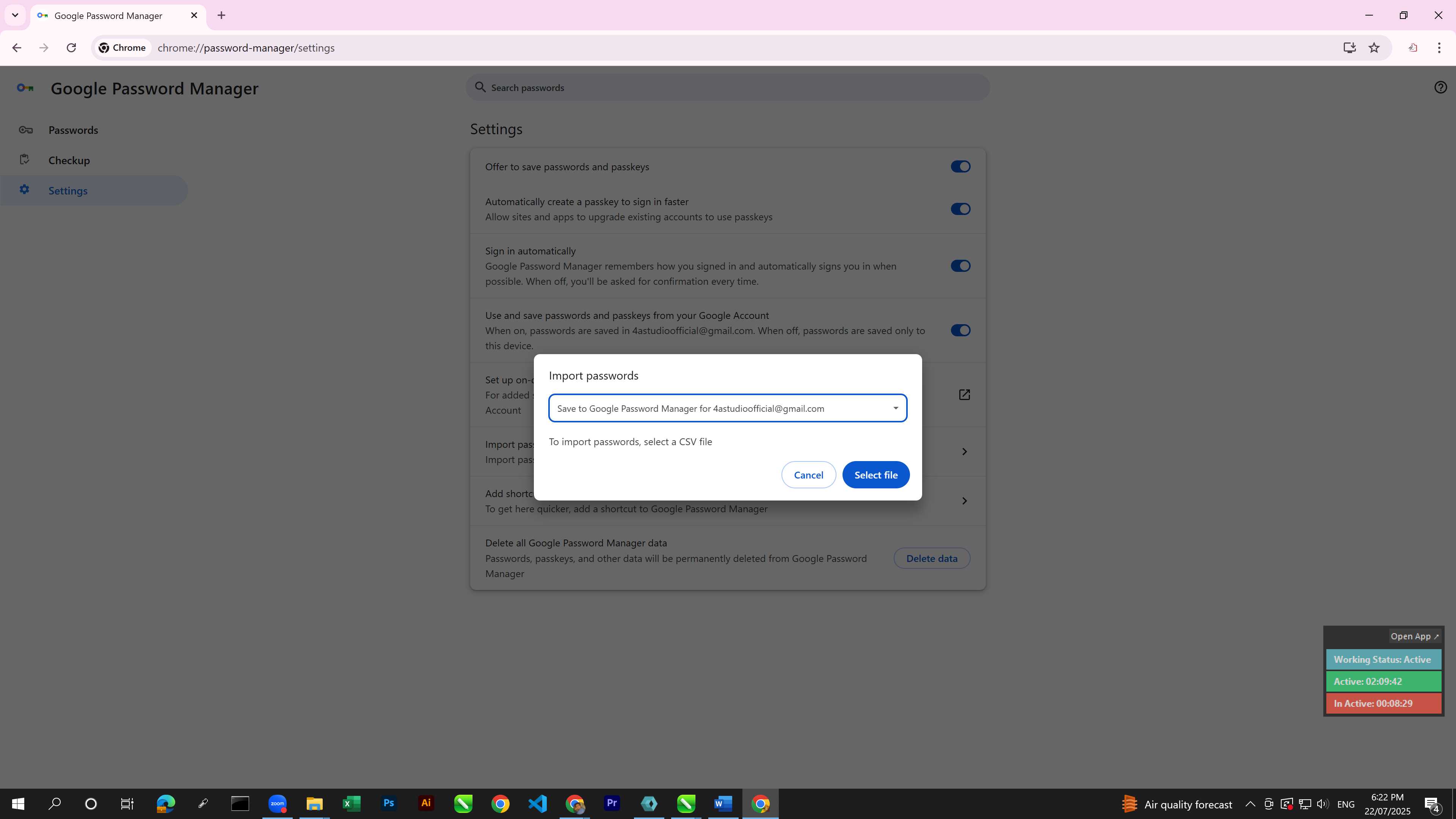Open the notifications action center
This screenshot has width=1456, height=819.
tap(1433, 804)
